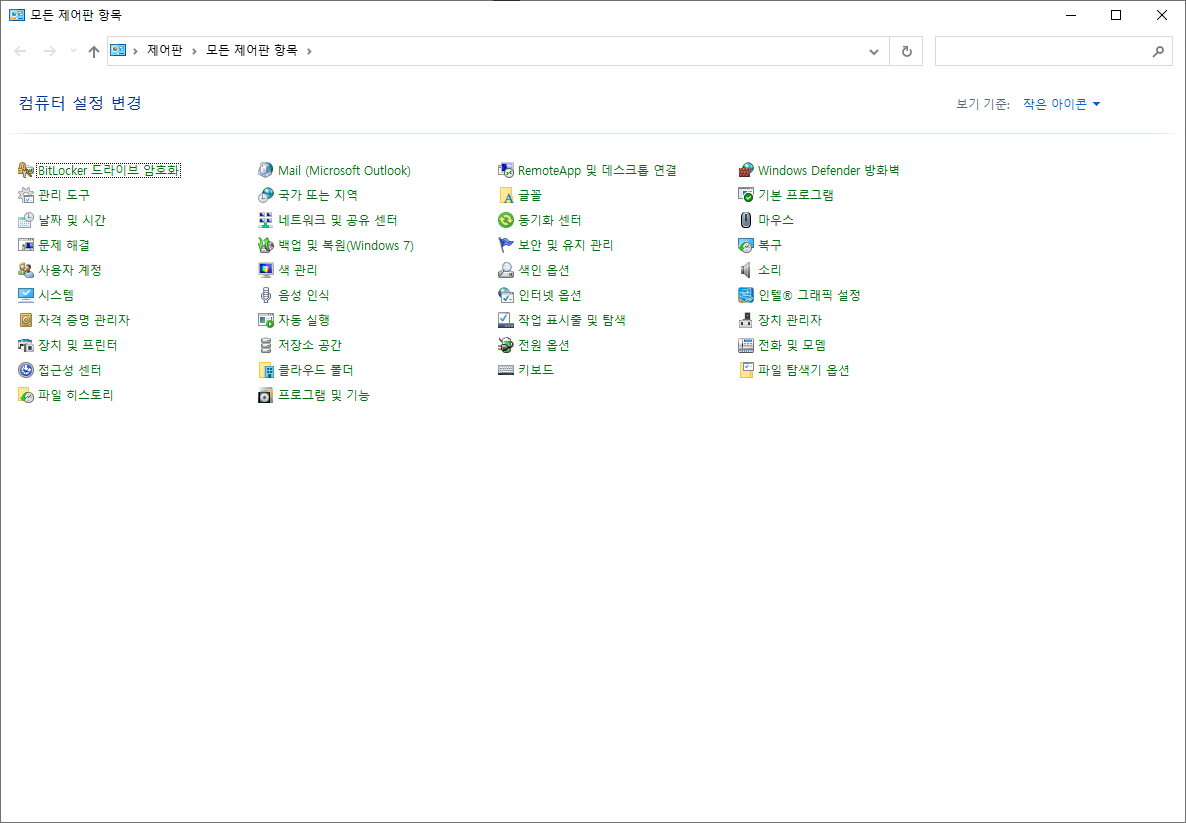Open the RemoteApp 및 데스크톱 연결 icon
The height and width of the screenshot is (823, 1186).
(506, 170)
